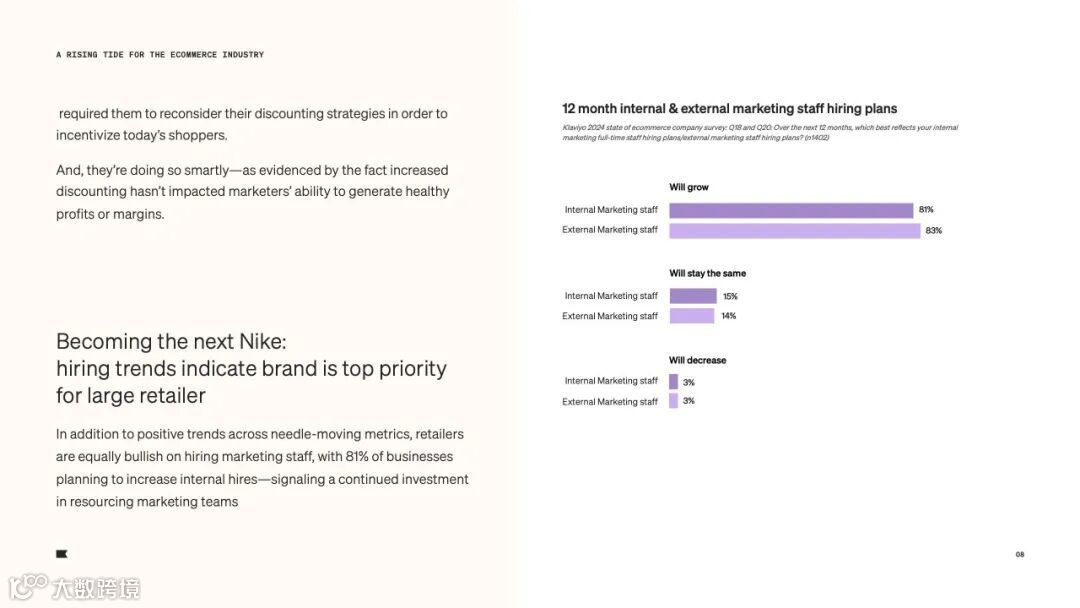Click the survey source footnote under chart title
The image size is (1080, 608).
tap(760, 132)
